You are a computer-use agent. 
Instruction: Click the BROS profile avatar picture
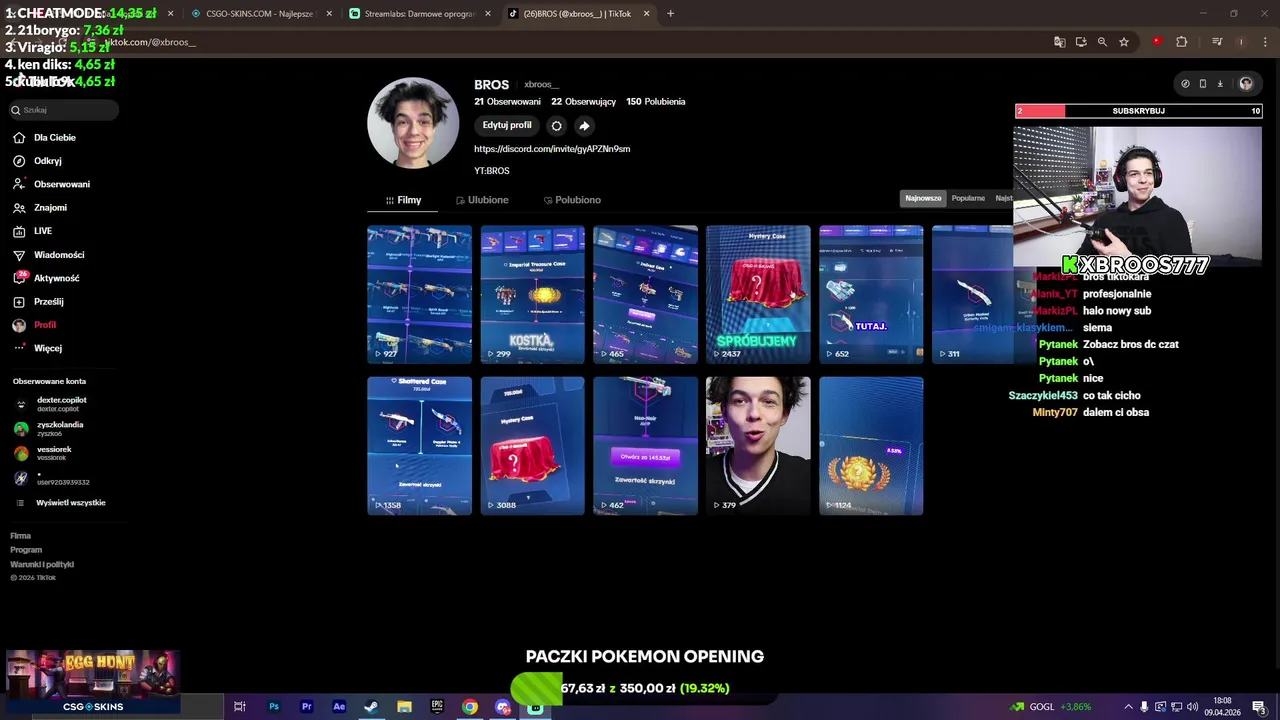413,123
